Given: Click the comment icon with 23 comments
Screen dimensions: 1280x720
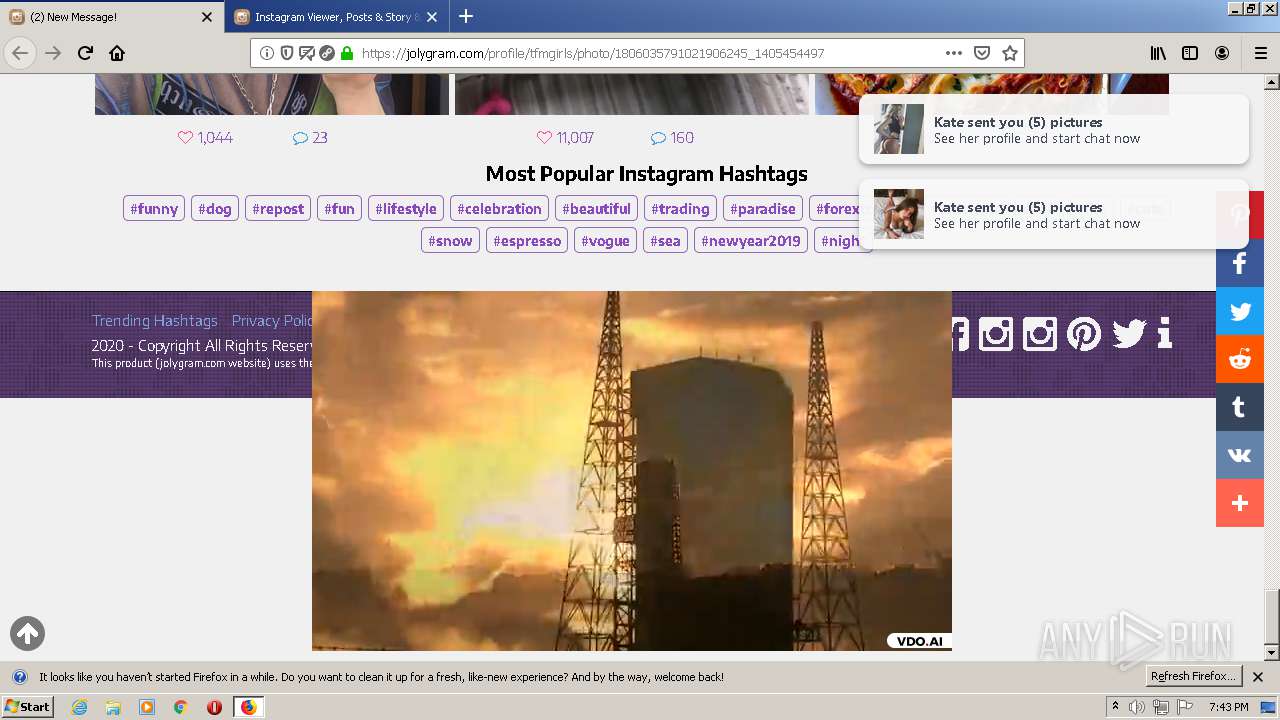Looking at the screenshot, I should pyautogui.click(x=300, y=138).
